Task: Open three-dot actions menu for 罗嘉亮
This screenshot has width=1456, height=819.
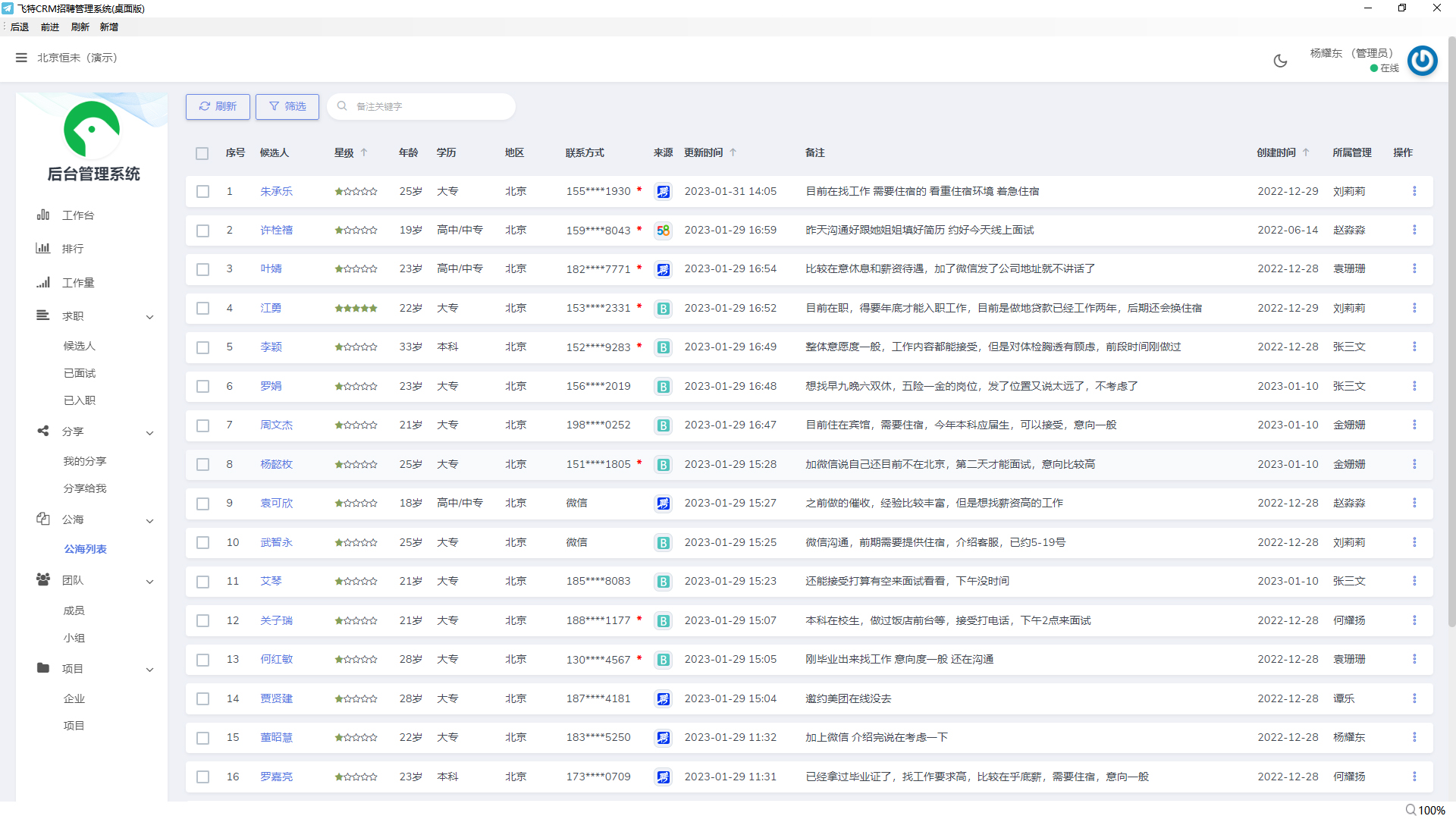Action: [x=1414, y=777]
